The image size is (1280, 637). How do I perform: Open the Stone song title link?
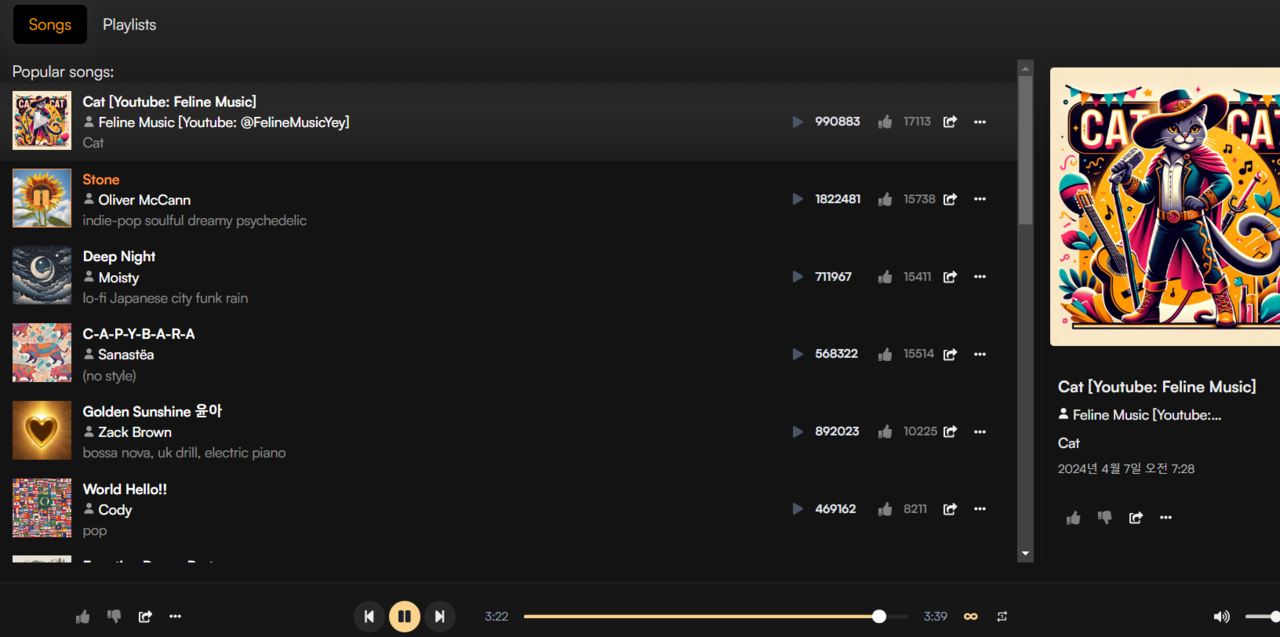tap(101, 180)
